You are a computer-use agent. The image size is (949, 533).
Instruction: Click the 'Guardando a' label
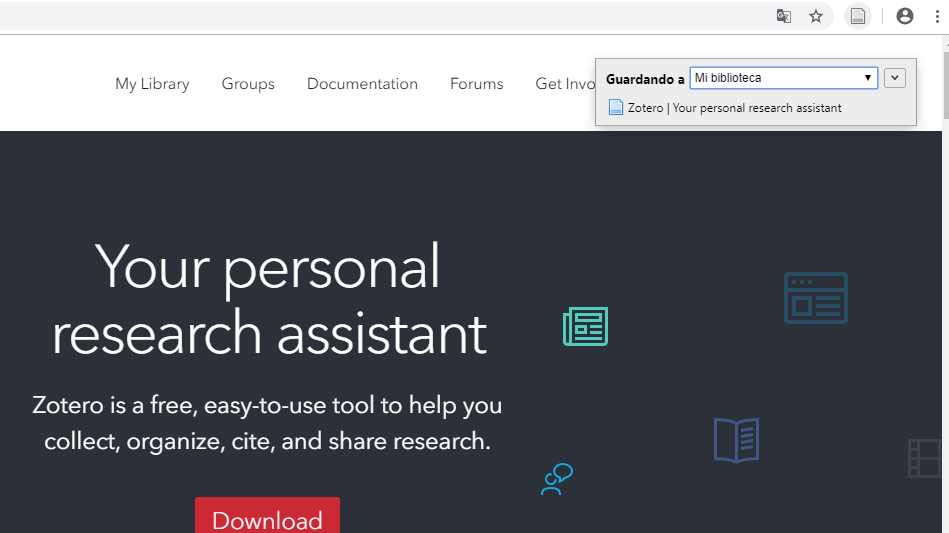coord(645,79)
